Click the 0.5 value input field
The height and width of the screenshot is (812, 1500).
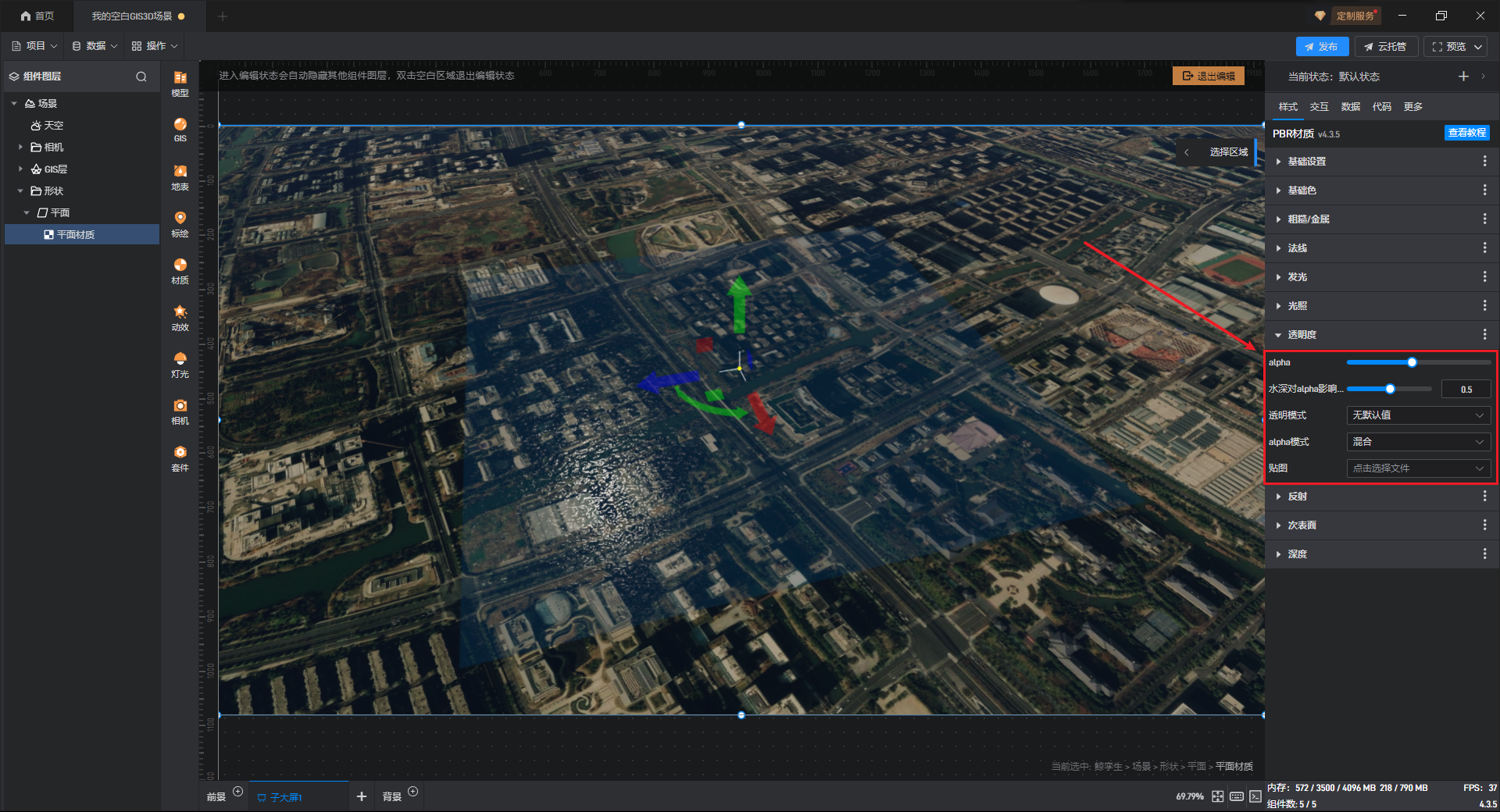1466,389
